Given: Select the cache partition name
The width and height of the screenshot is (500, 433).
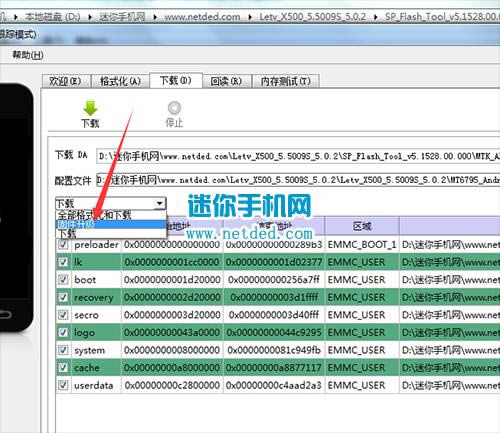Looking at the screenshot, I should click(x=87, y=368).
